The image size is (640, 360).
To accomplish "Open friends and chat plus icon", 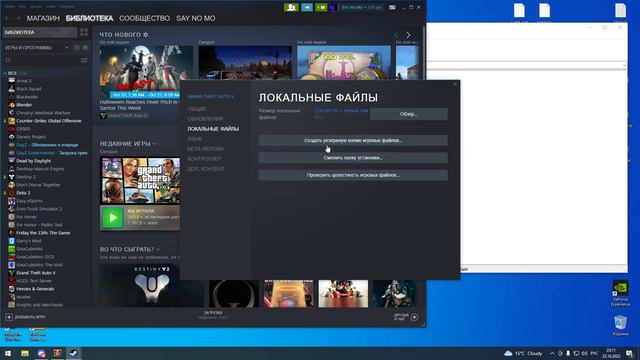I will pos(414,317).
